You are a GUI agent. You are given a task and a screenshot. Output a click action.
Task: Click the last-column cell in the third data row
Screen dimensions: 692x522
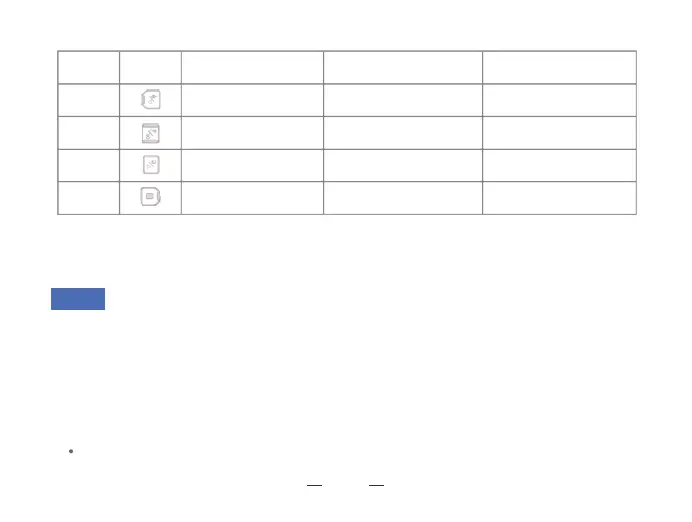click(x=559, y=165)
